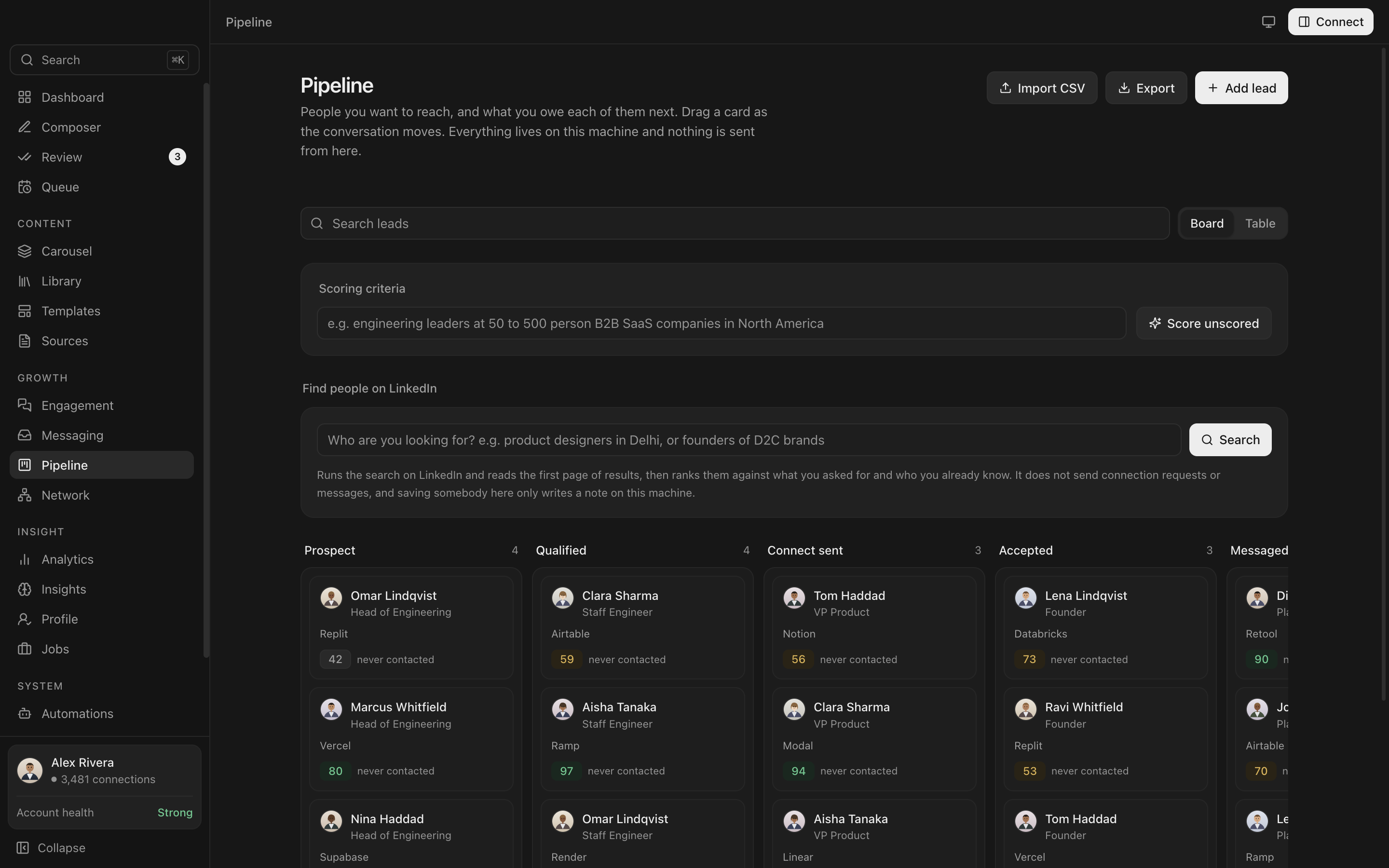Click the Export button
This screenshot has width=1389, height=868.
pos(1145,88)
